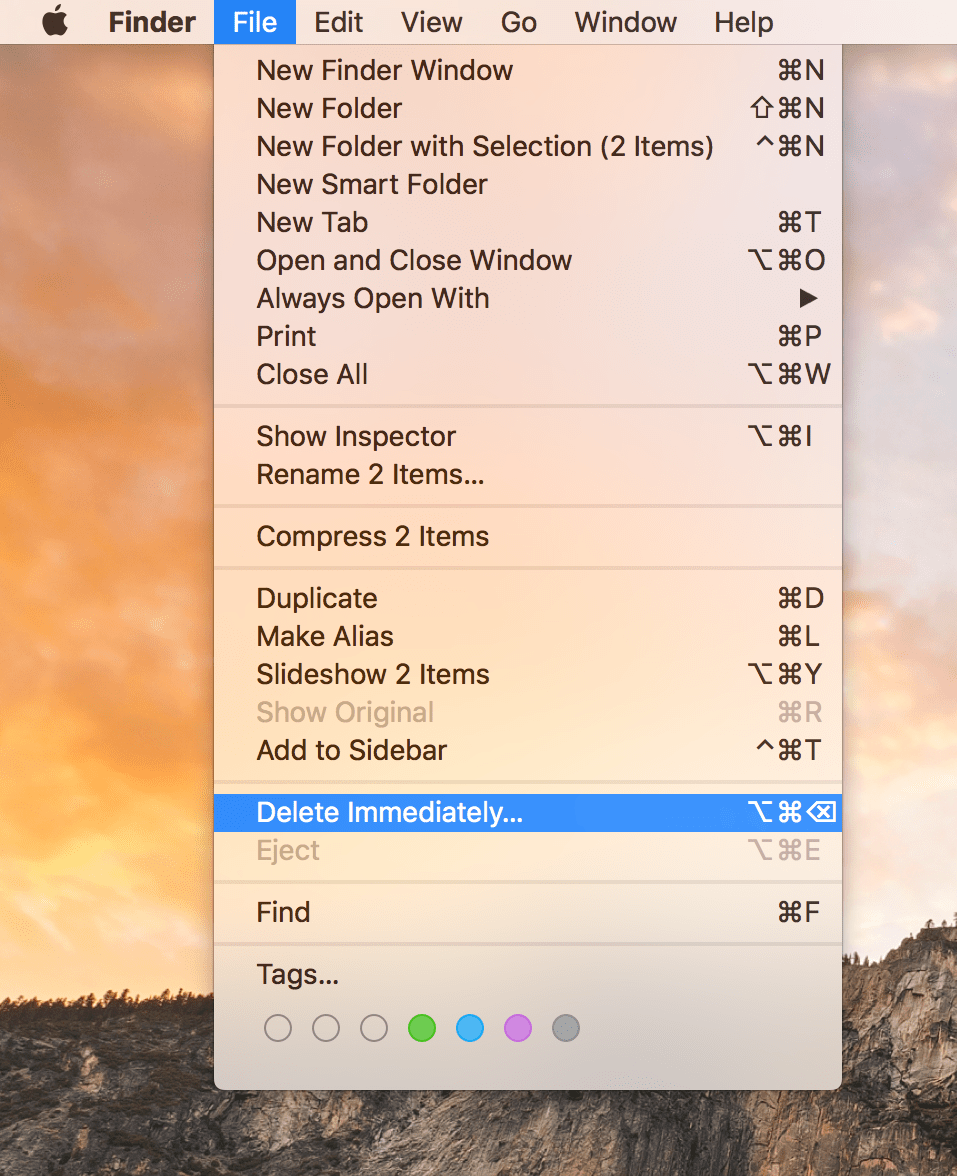Expand the Always Open With submenu

tap(373, 298)
